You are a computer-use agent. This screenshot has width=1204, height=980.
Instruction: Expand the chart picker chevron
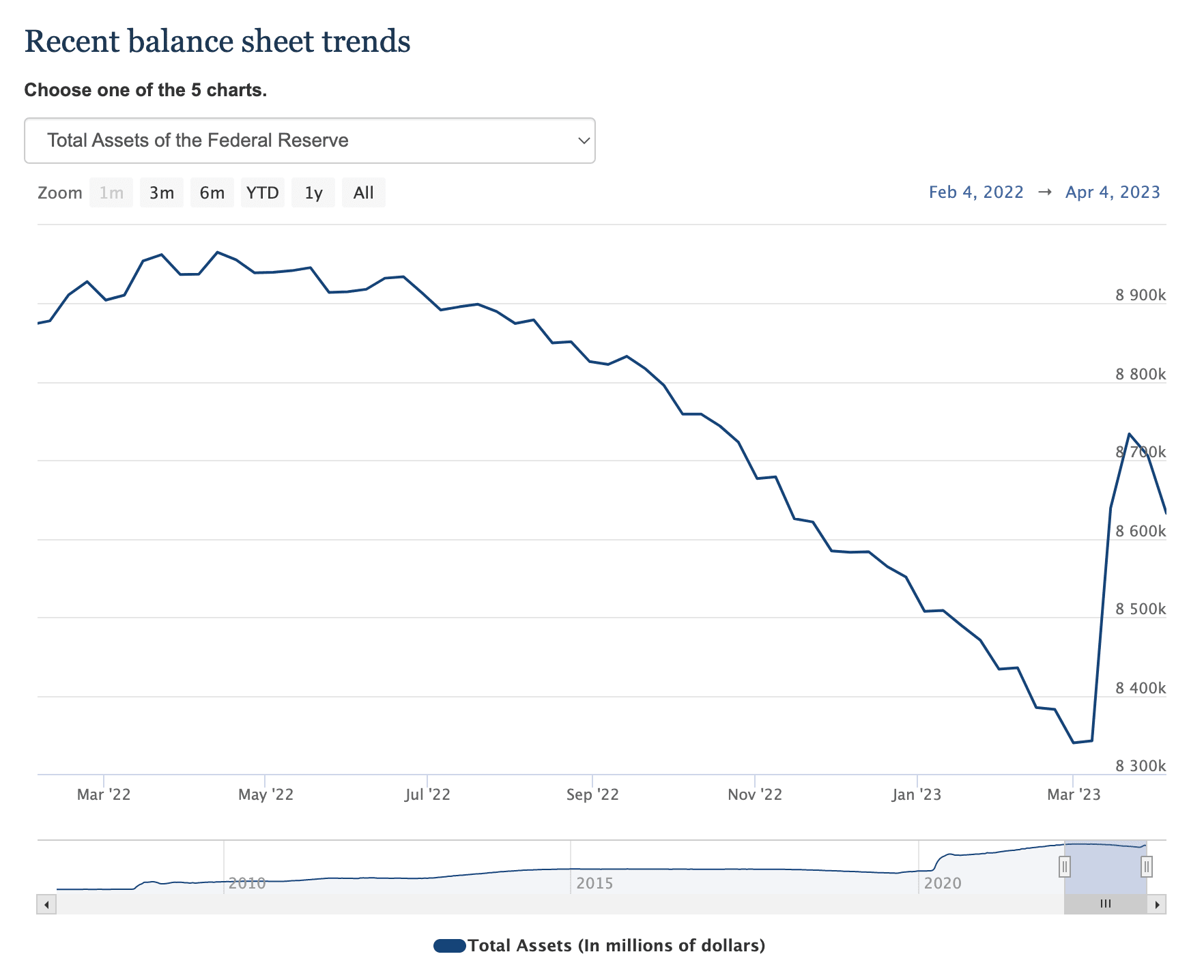584,141
